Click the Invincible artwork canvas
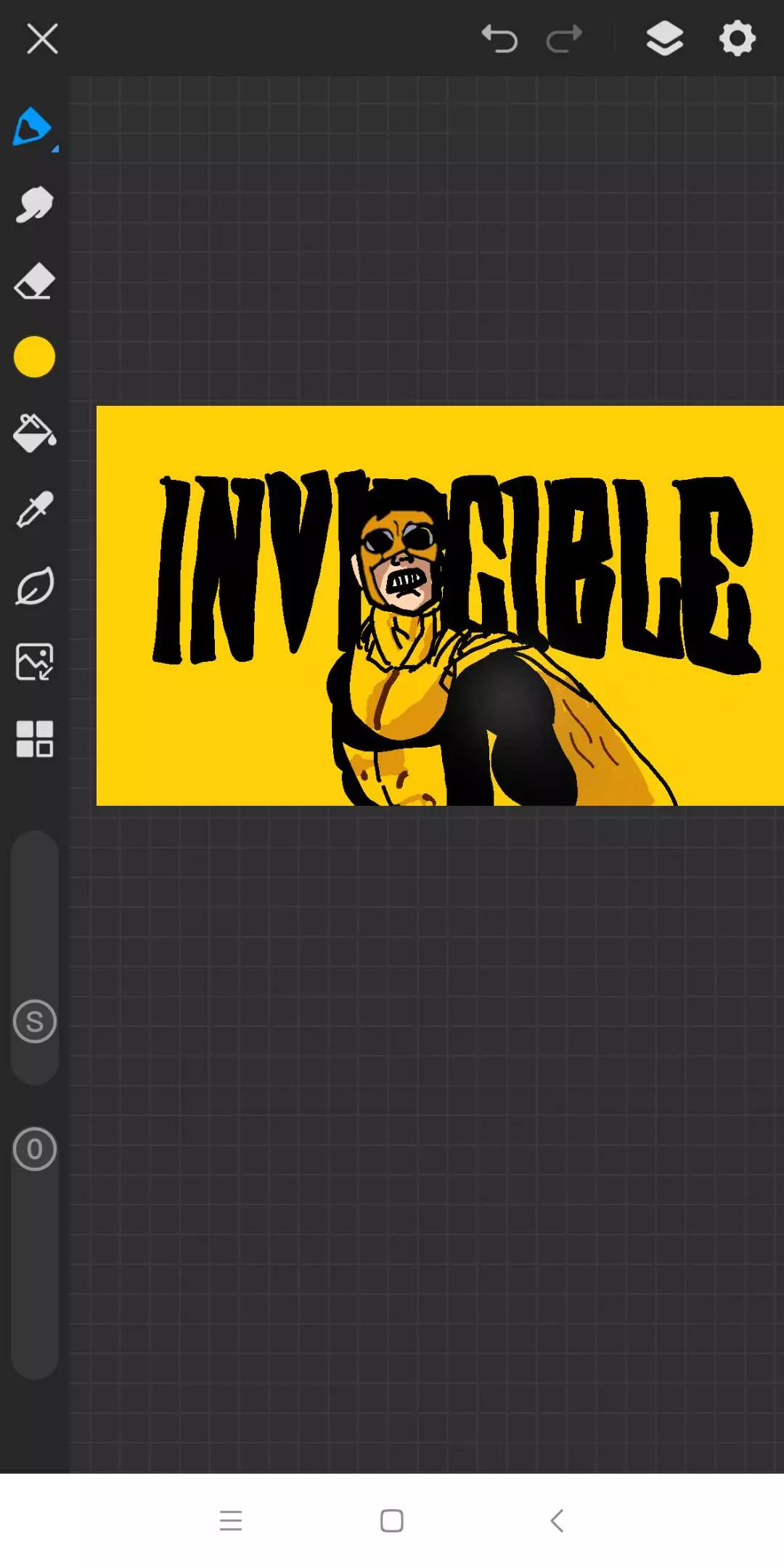Image resolution: width=784 pixels, height=1568 pixels. (440, 605)
